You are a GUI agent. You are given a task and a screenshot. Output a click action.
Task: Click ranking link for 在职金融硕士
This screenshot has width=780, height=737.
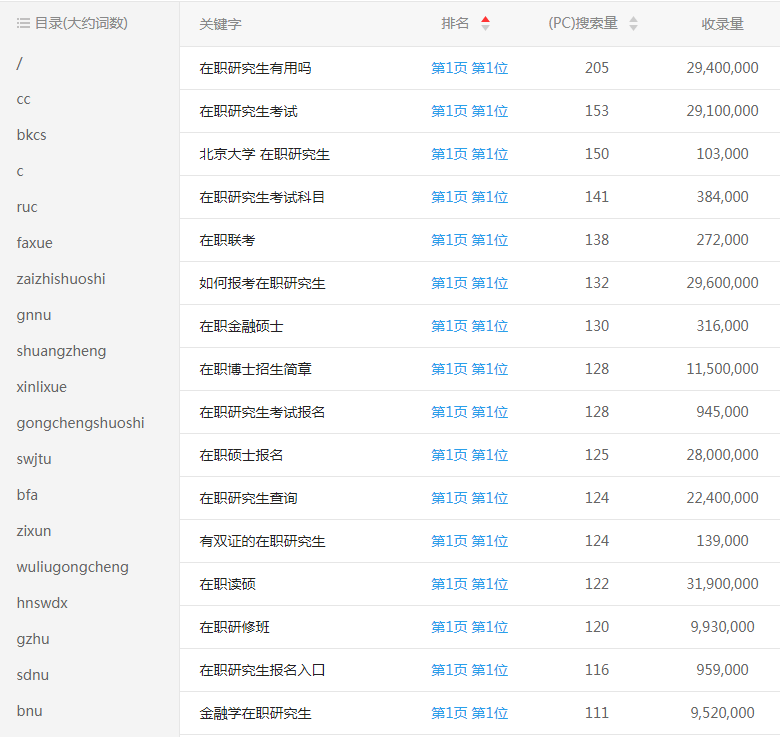(469, 326)
